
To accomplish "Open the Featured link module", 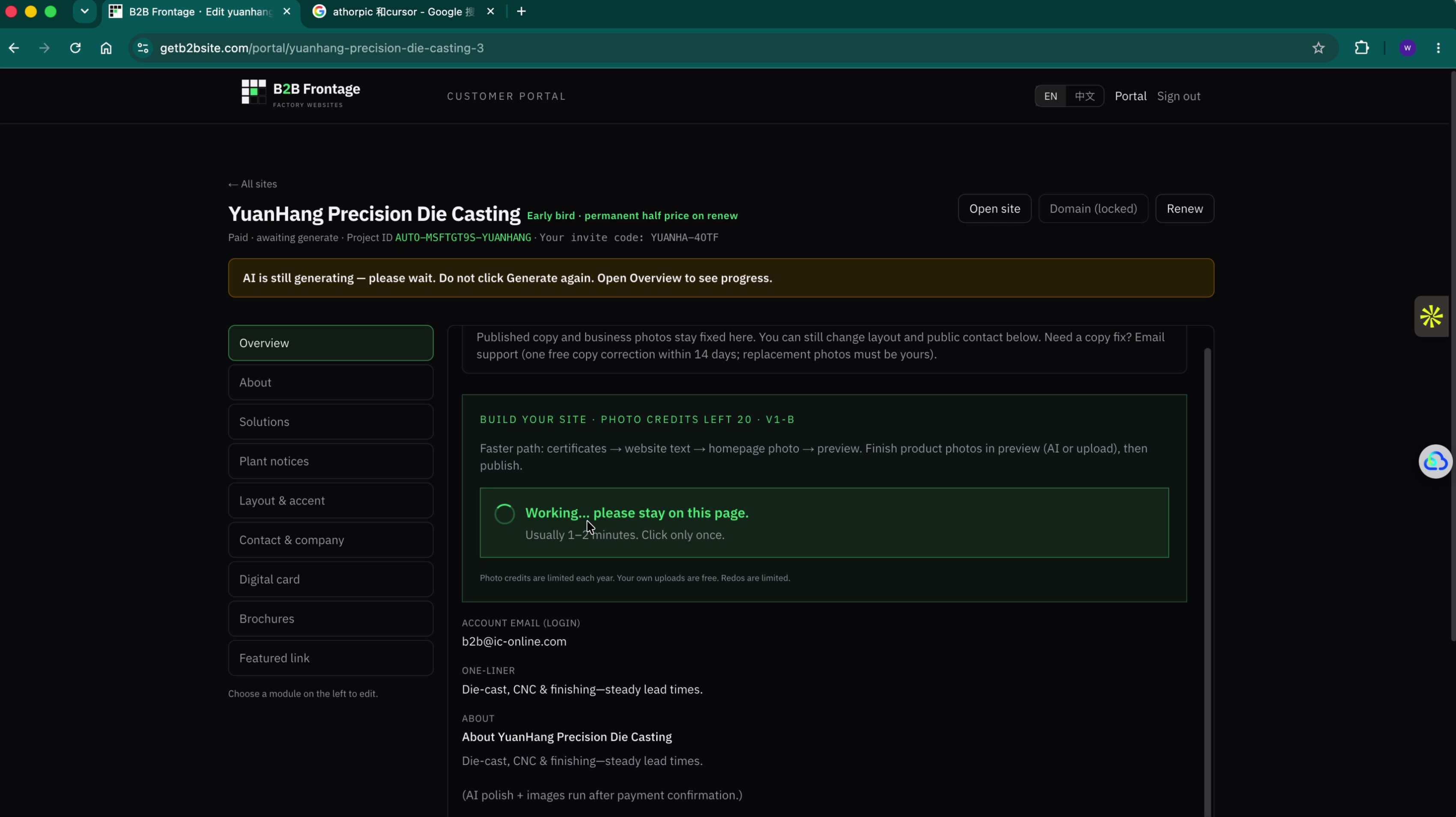I will (x=331, y=658).
